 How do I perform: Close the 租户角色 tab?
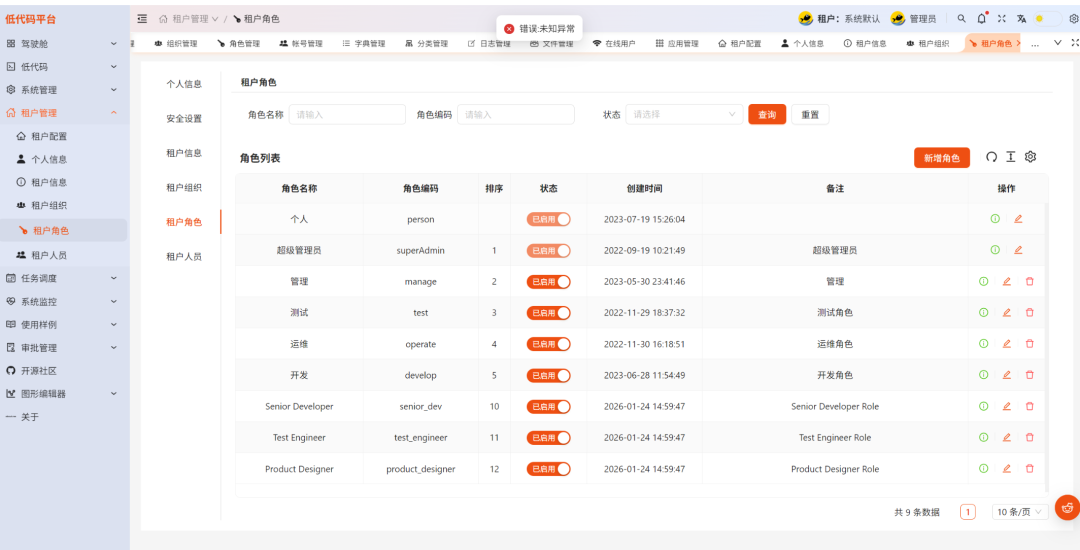pos(1018,43)
